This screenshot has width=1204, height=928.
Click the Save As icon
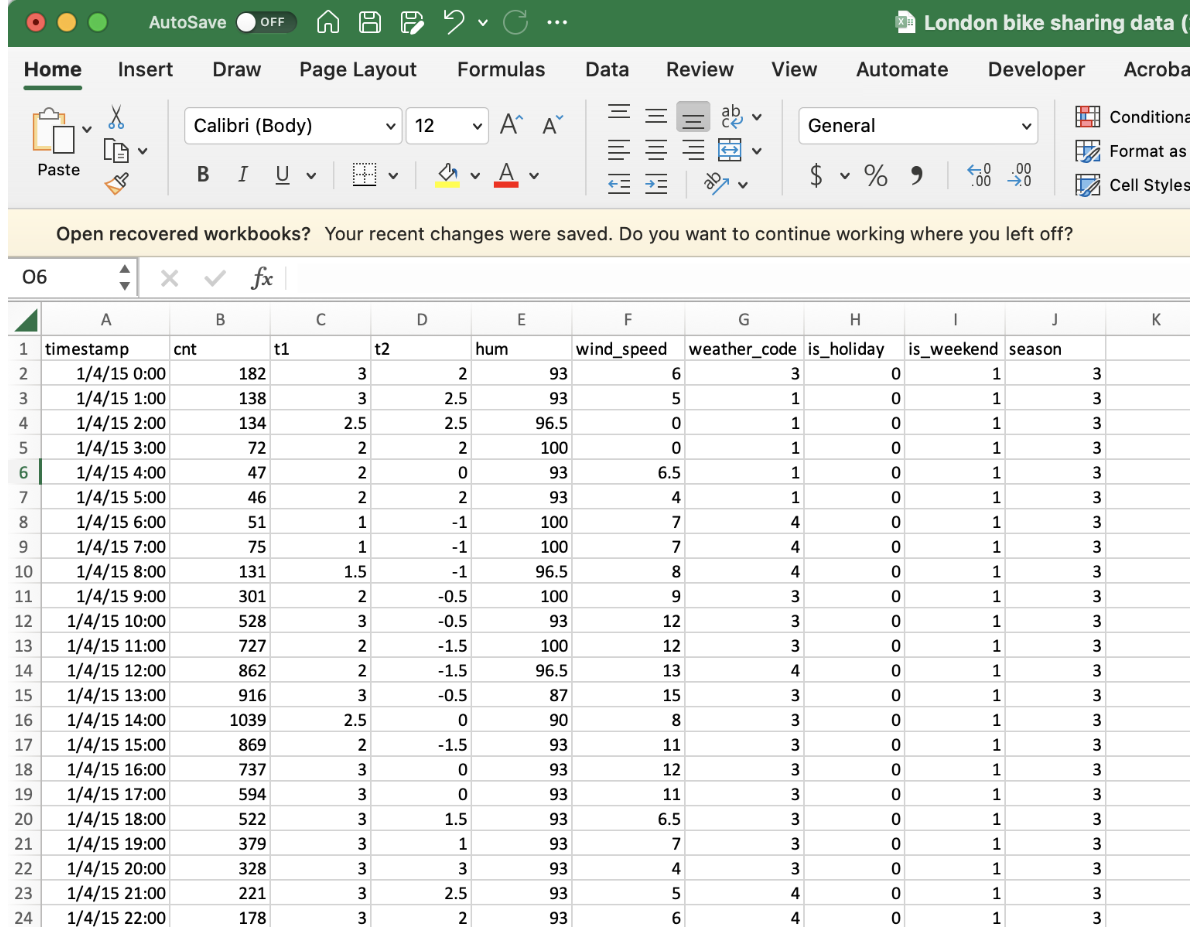pos(412,22)
